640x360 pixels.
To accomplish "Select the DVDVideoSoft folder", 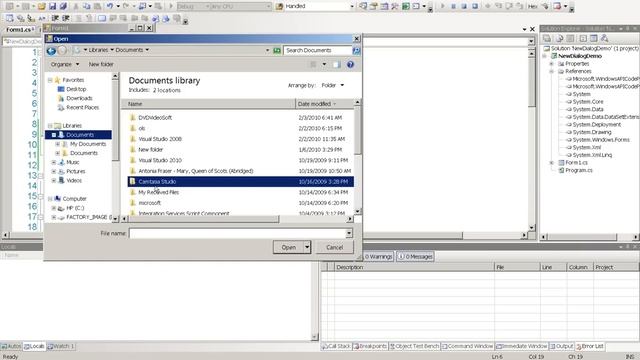I will pos(155,118).
